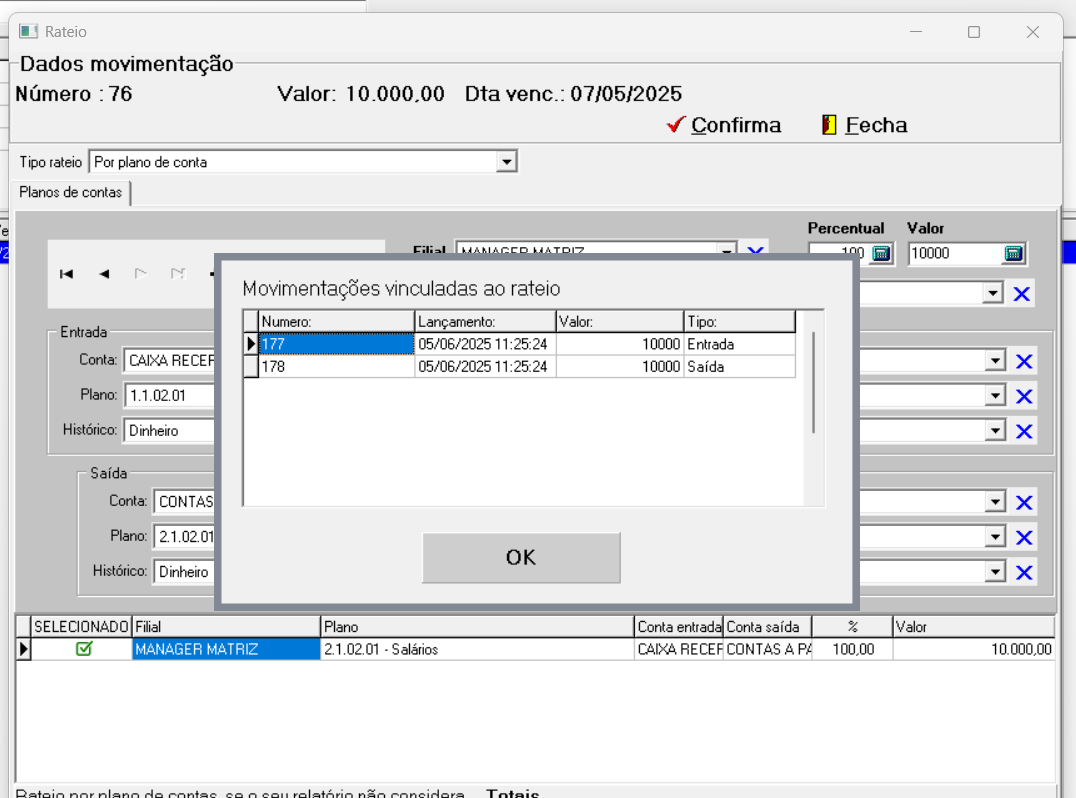1076x798 pixels.
Task: Clear the Saída Histórico with blue X
Action: point(1024,572)
